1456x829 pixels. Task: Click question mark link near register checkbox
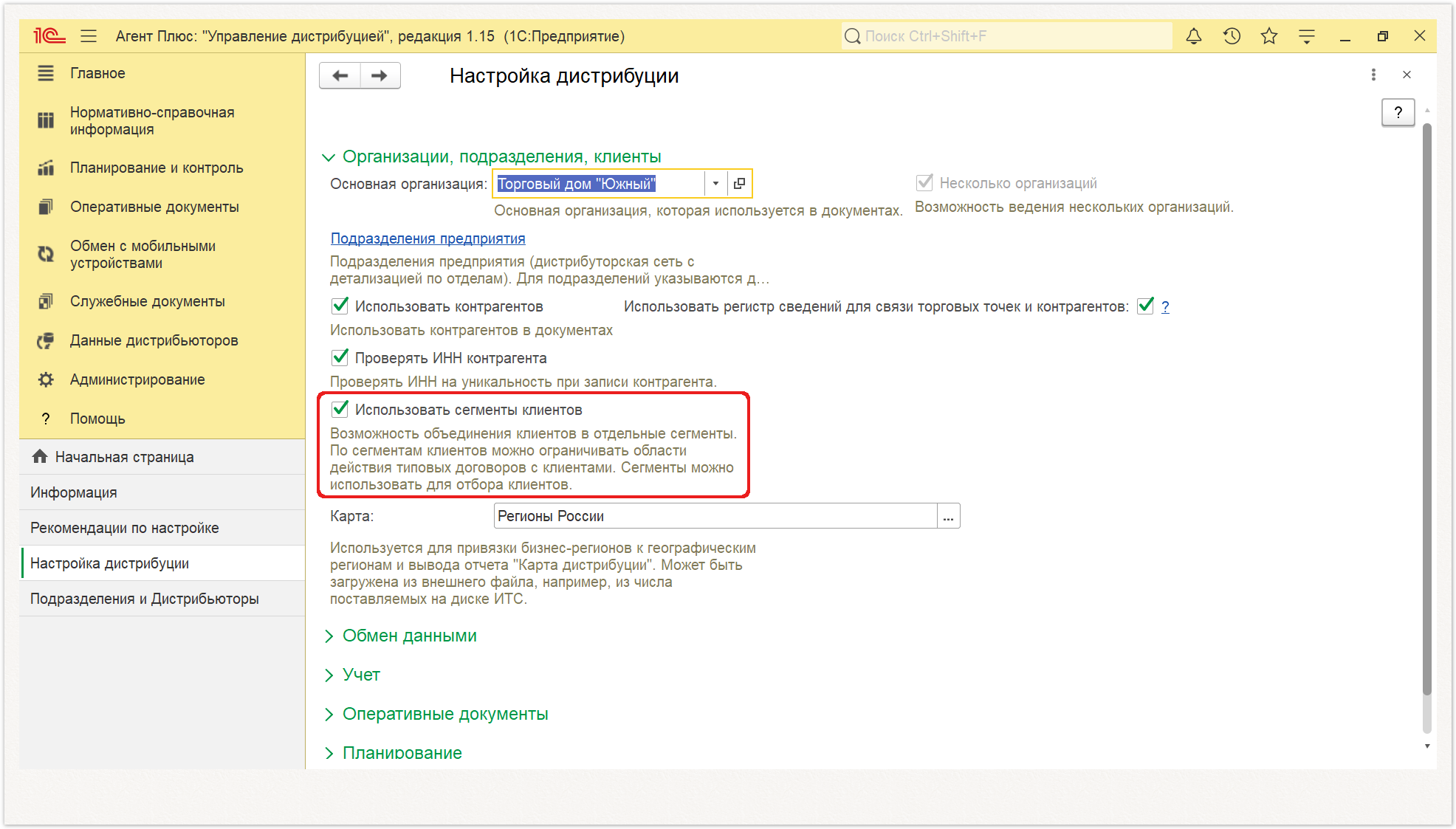(1165, 306)
